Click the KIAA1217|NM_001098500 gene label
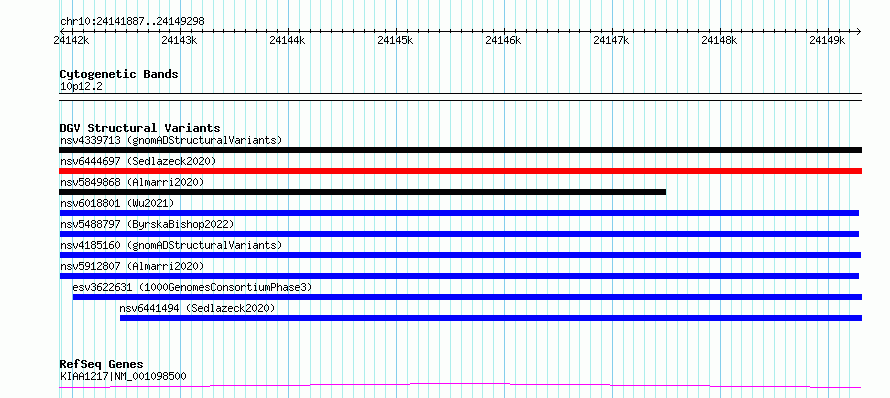The width and height of the screenshot is (890, 398). [123, 376]
